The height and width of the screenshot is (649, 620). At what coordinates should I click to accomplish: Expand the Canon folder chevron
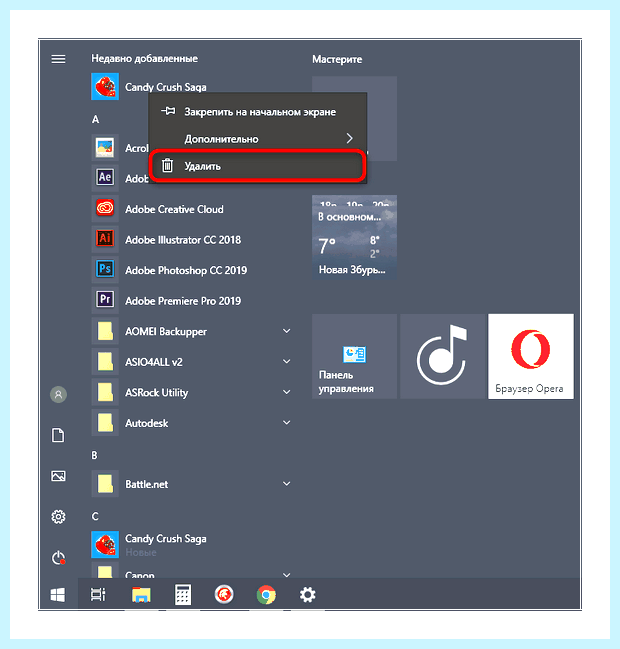click(x=286, y=574)
